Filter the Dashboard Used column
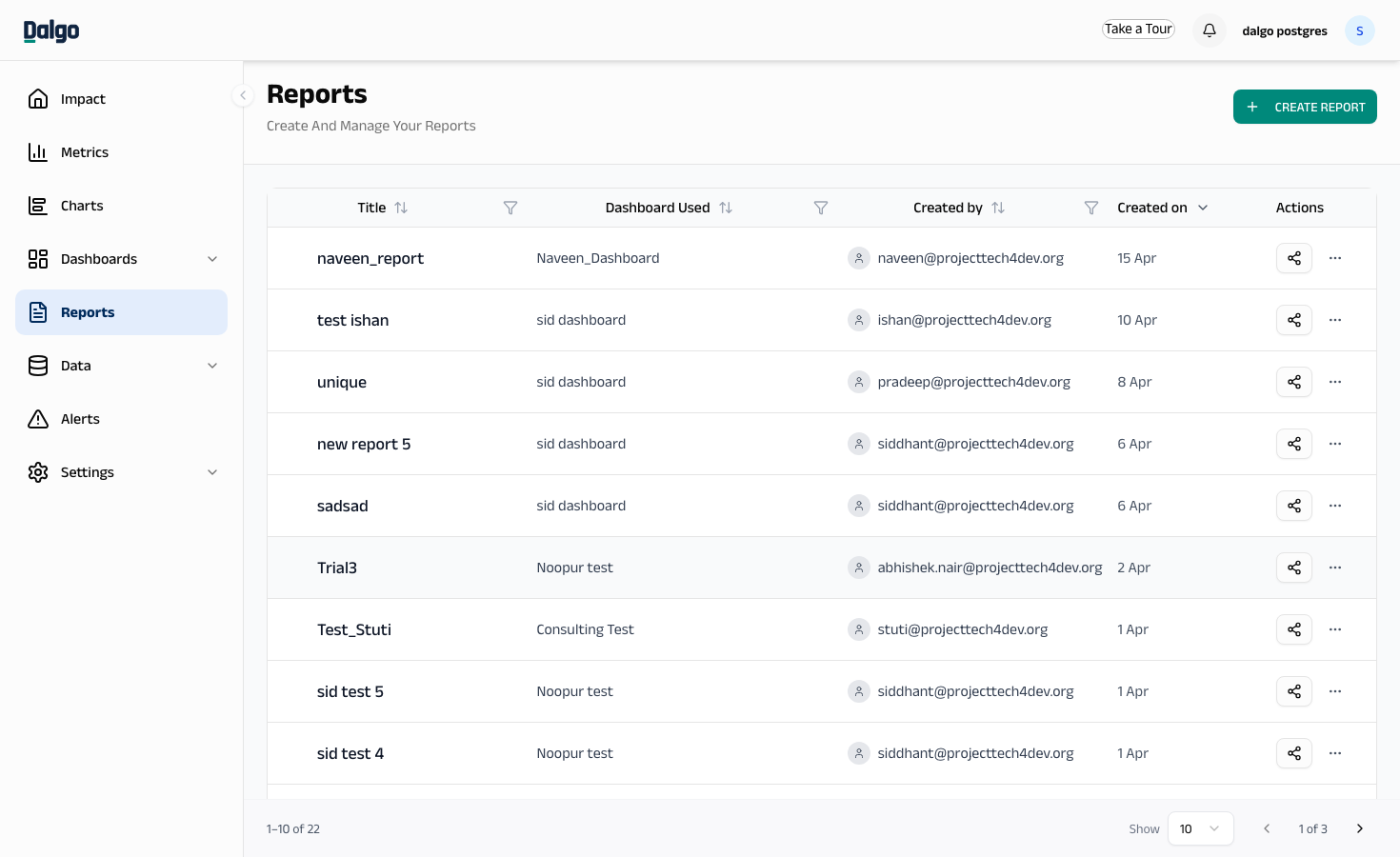This screenshot has width=1400, height=857. (821, 208)
